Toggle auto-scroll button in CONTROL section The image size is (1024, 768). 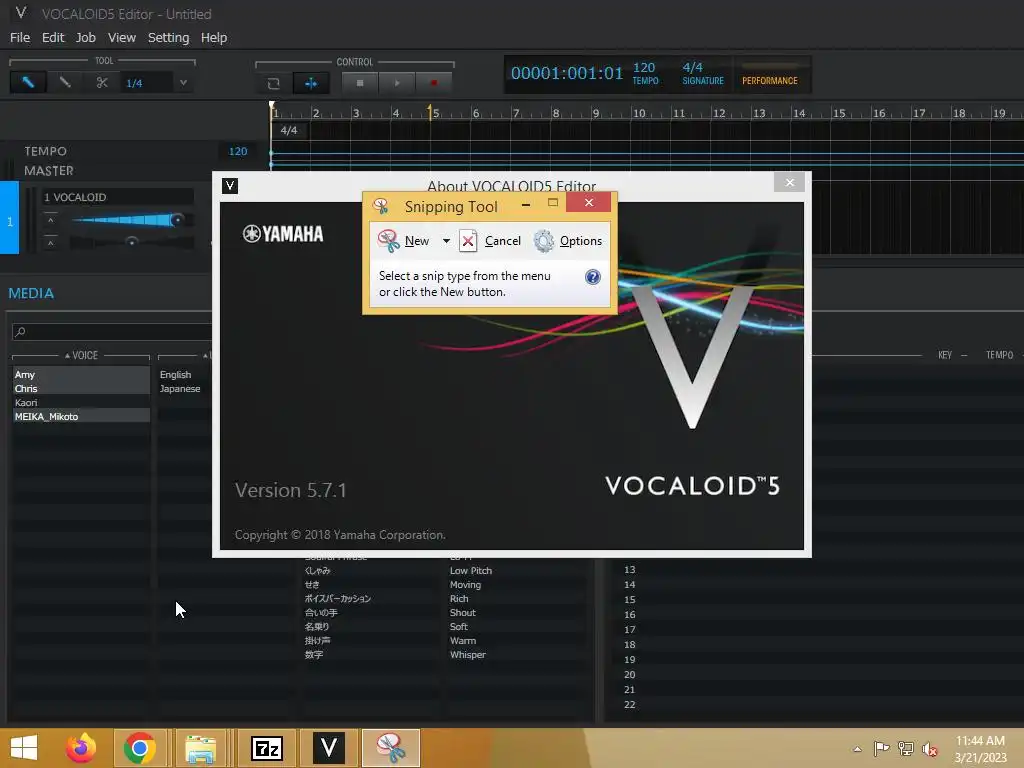[311, 83]
